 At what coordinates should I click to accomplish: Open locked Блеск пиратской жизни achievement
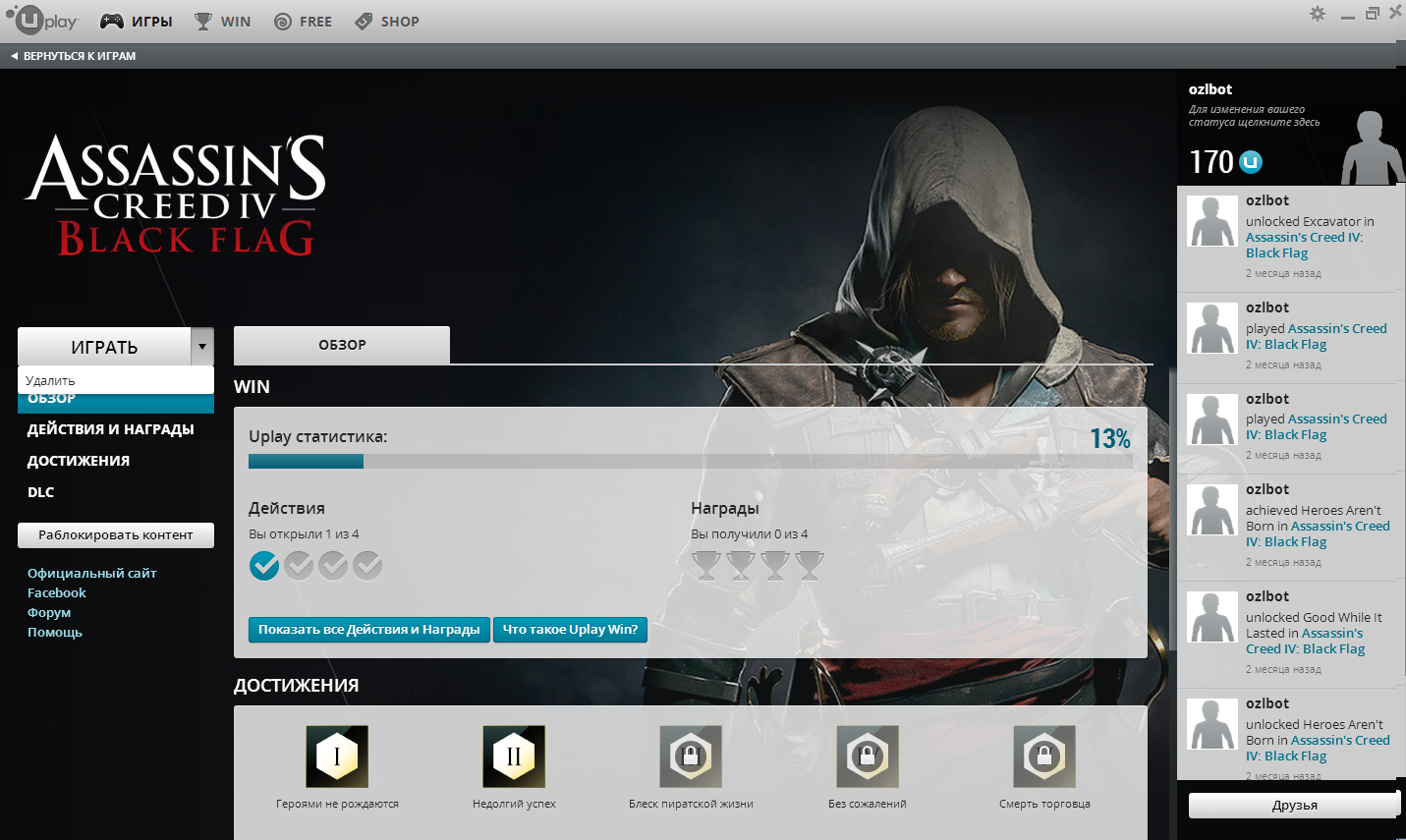691,756
